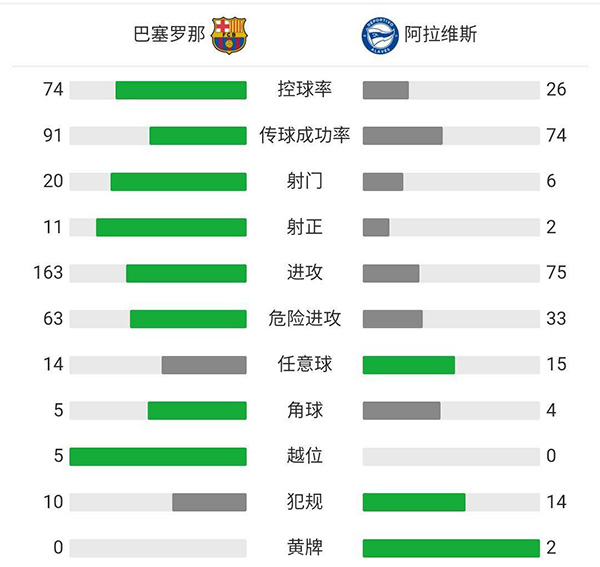
Task: Click Alavés's 74 pass accuracy value
Action: 556,135
